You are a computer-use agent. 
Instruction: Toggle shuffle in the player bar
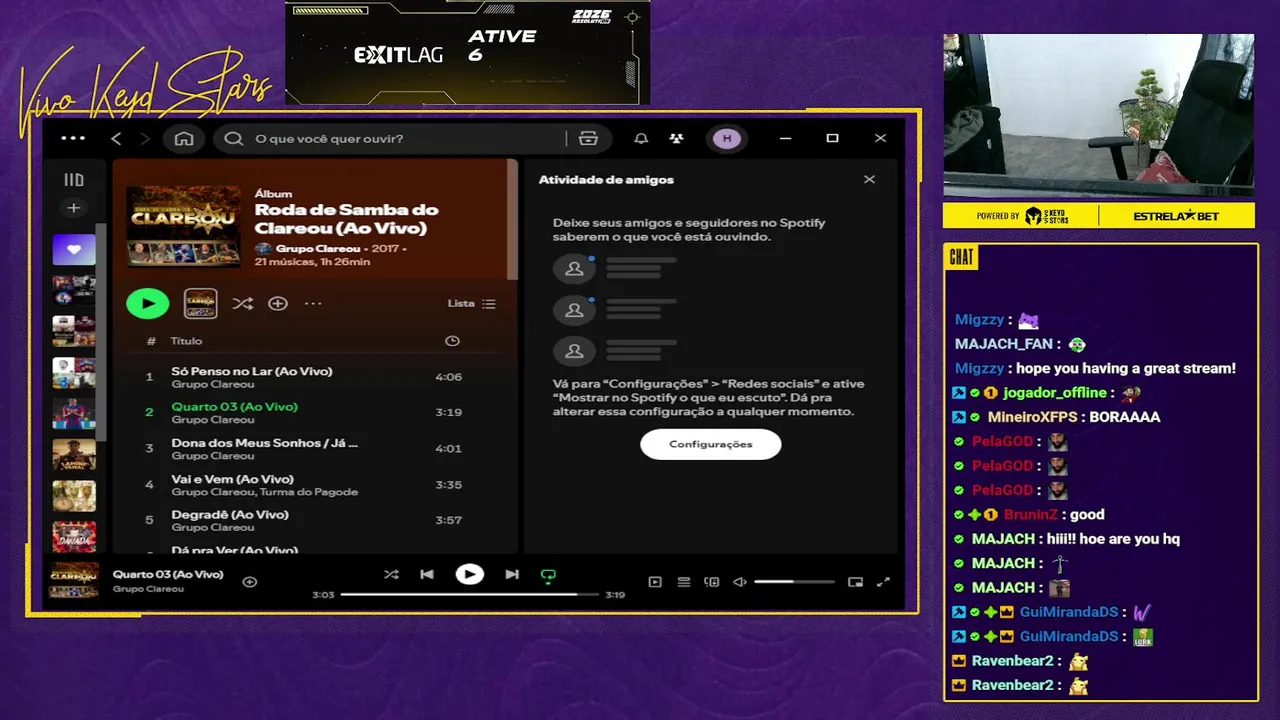tap(391, 575)
